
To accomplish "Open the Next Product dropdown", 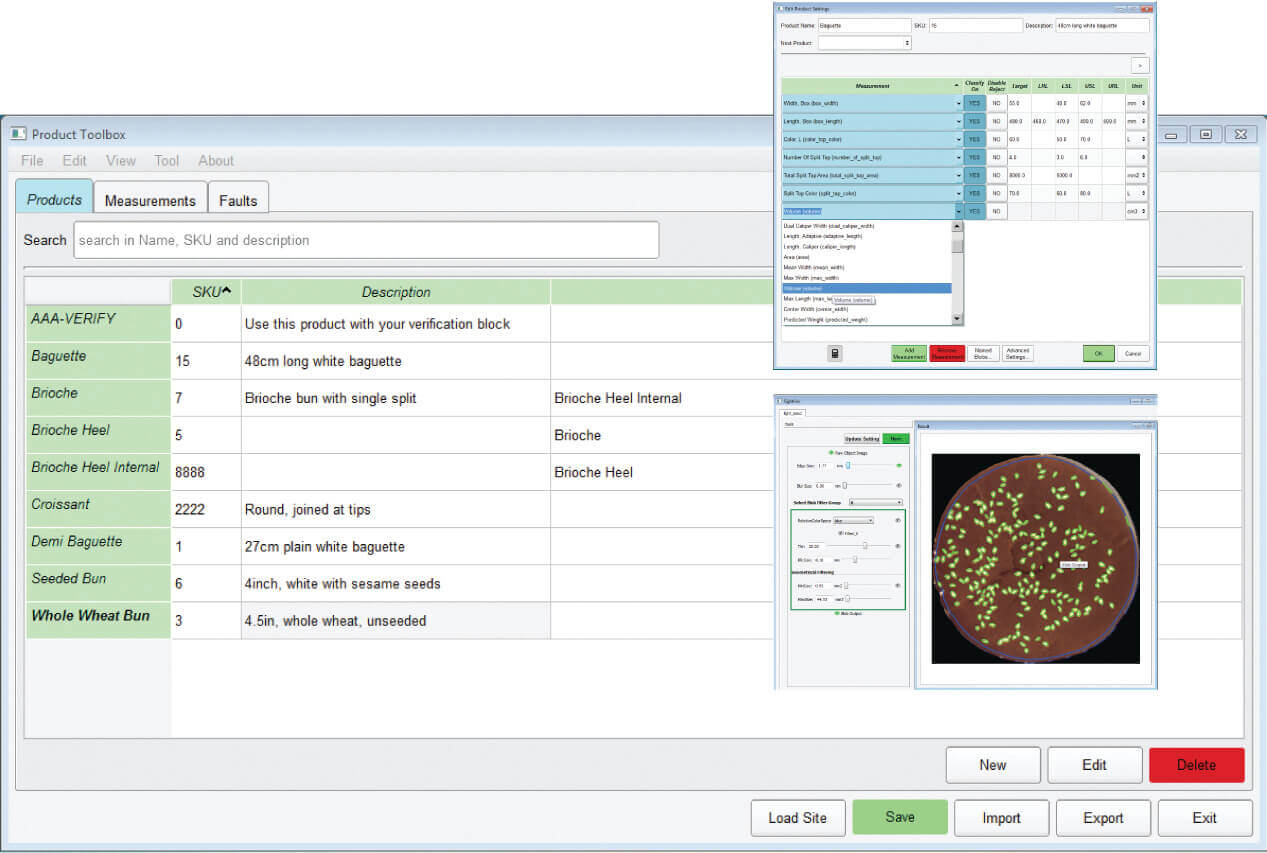I will (x=864, y=43).
